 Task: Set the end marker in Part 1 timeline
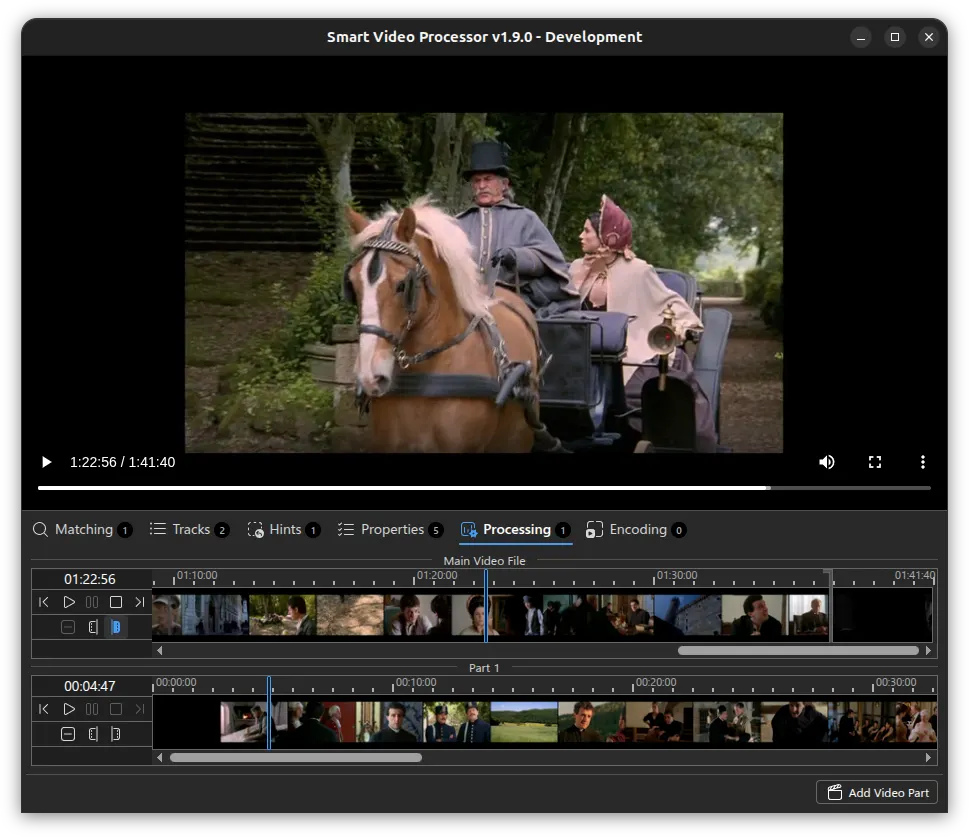[116, 734]
